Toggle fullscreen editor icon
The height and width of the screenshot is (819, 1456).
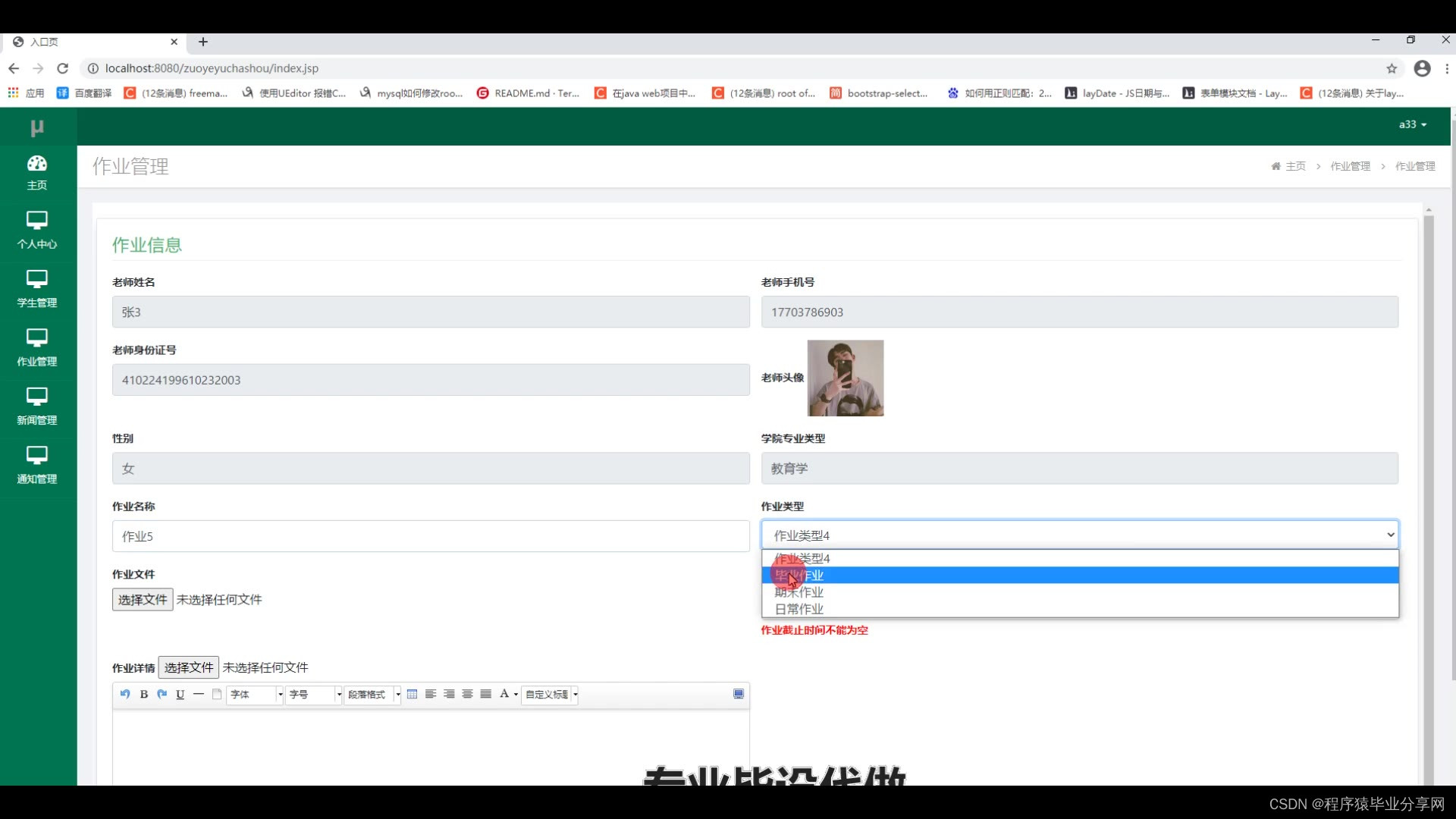738,694
